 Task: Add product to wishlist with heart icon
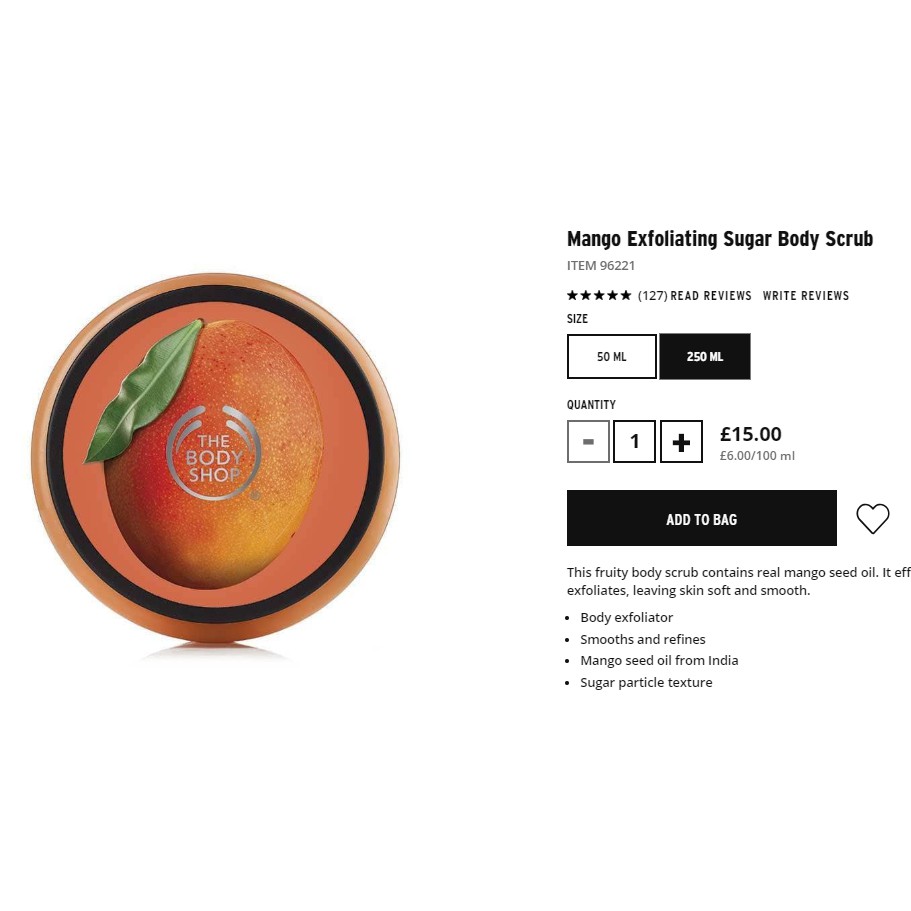[873, 518]
